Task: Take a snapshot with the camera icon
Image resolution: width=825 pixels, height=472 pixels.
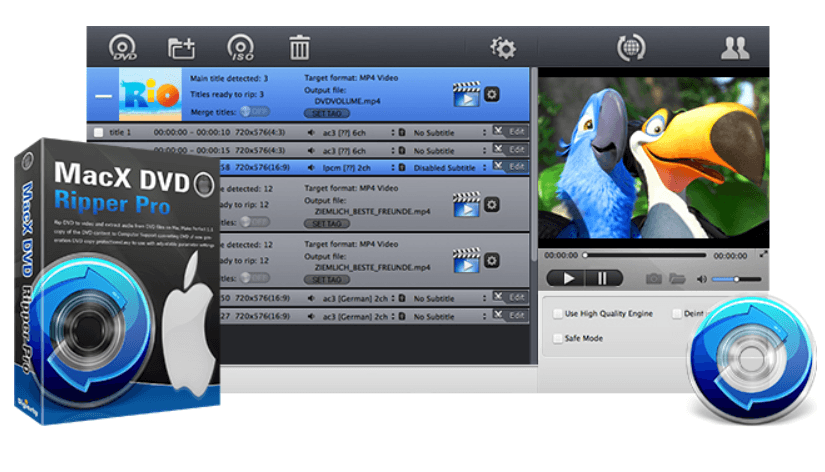Action: coord(653,278)
